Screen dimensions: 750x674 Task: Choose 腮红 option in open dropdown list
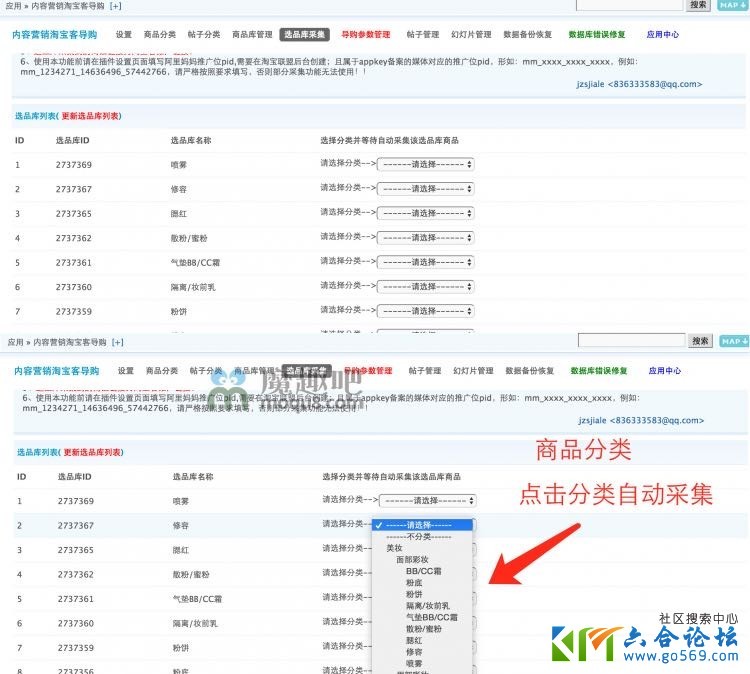[x=422, y=641]
